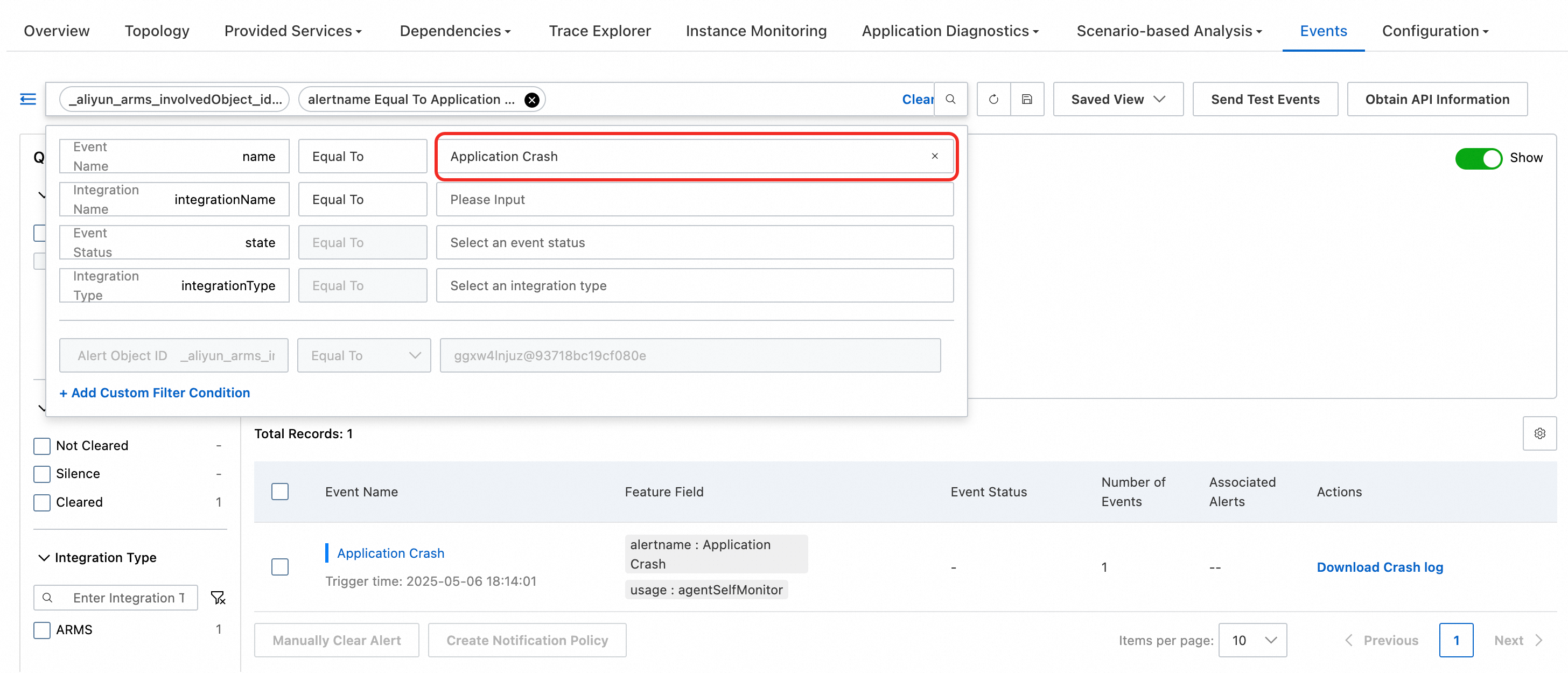
Task: Toggle the Show switch off
Action: [x=1479, y=158]
